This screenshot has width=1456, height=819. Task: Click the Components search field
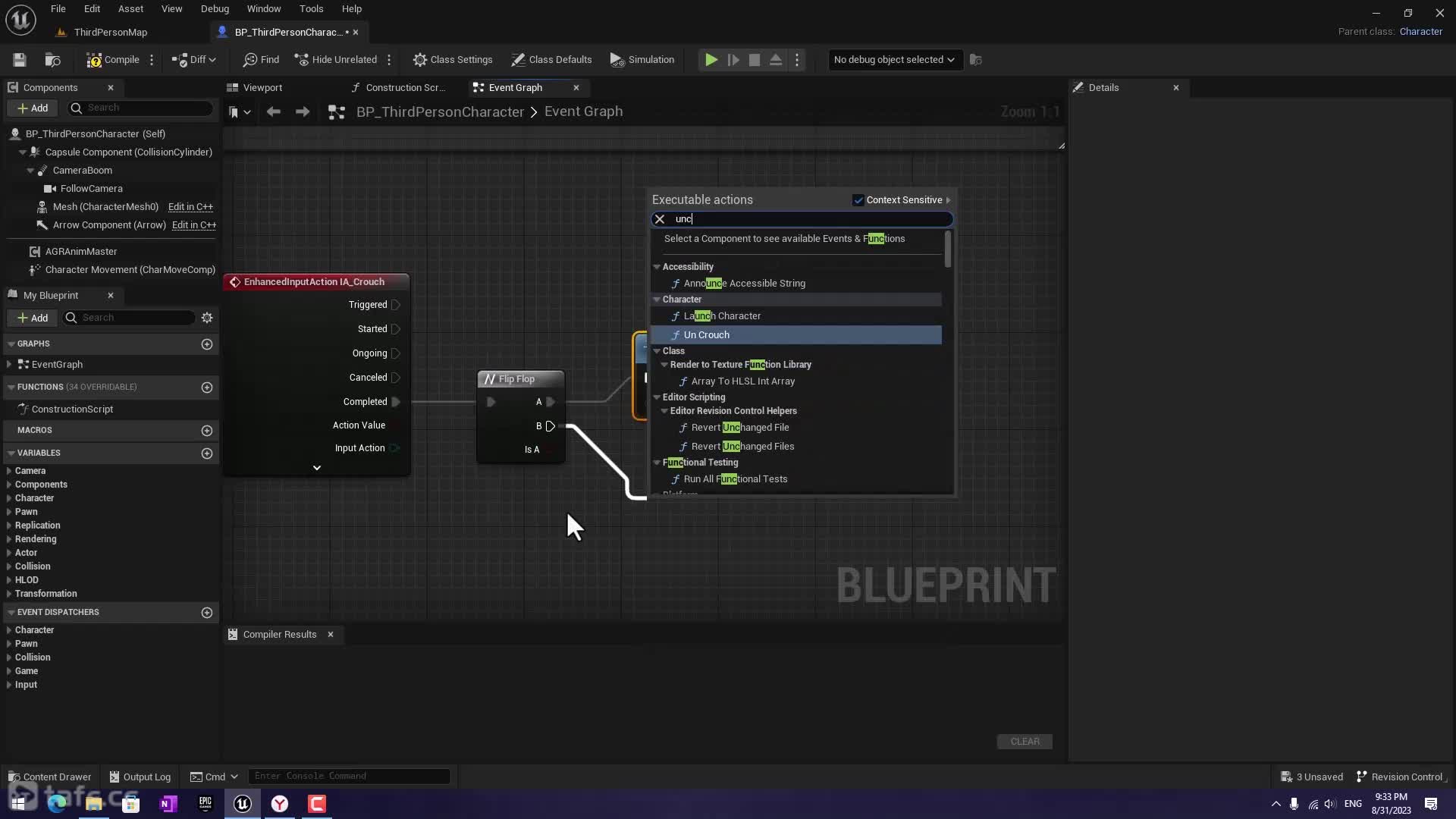[x=140, y=108]
